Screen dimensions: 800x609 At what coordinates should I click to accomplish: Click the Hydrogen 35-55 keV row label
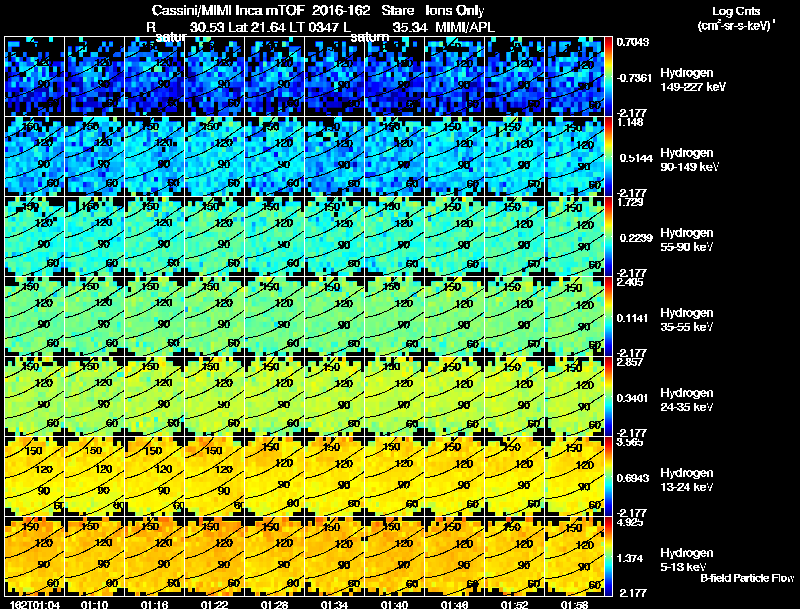pos(687,320)
